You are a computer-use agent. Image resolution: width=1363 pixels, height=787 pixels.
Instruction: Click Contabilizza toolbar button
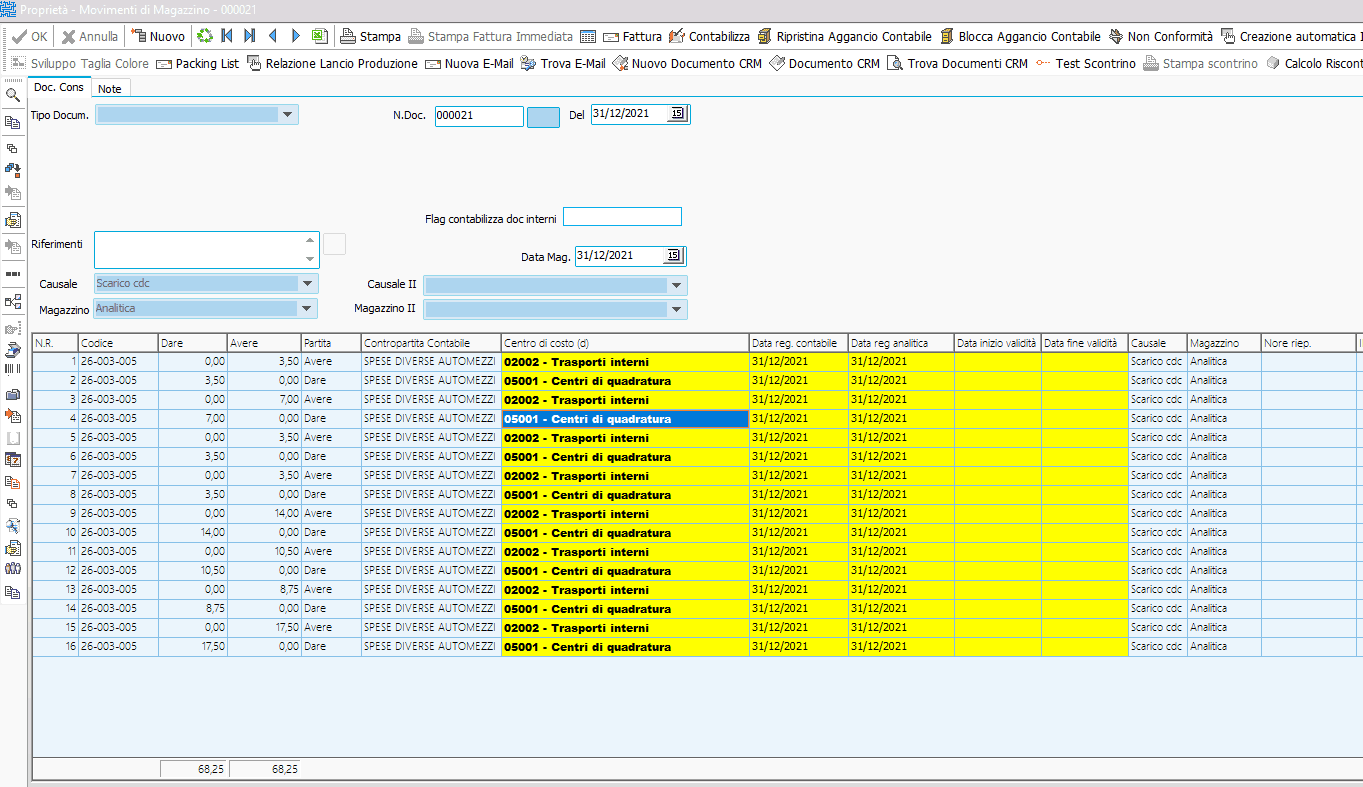point(709,36)
